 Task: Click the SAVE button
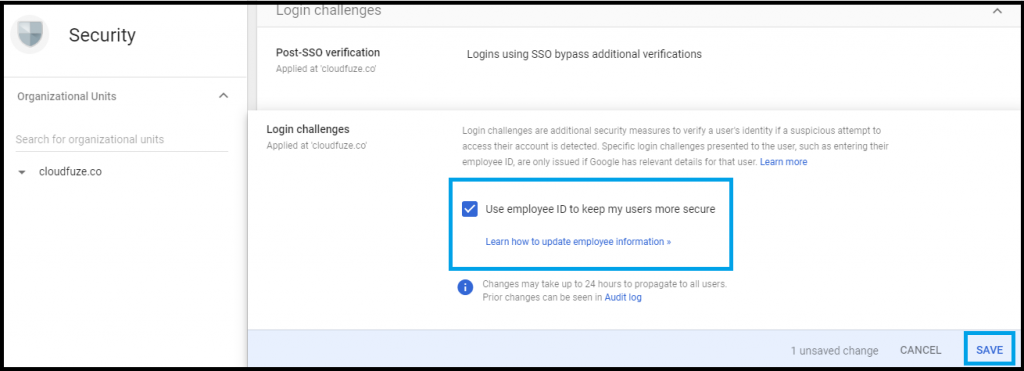coord(989,350)
